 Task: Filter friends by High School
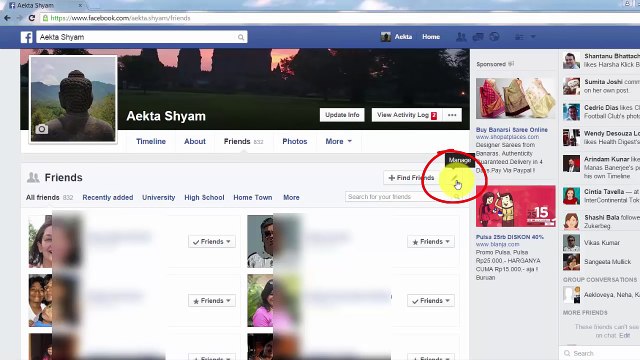pyautogui.click(x=204, y=198)
